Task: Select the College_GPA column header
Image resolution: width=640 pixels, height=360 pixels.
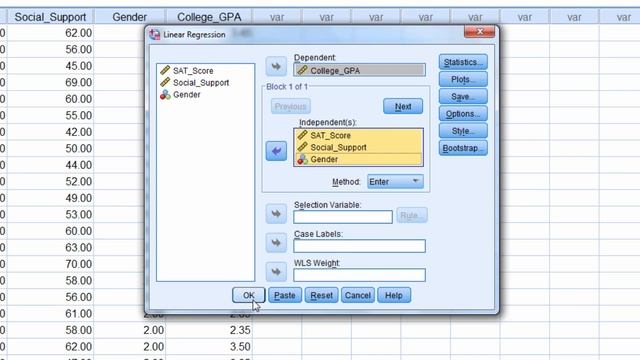Action: click(209, 17)
